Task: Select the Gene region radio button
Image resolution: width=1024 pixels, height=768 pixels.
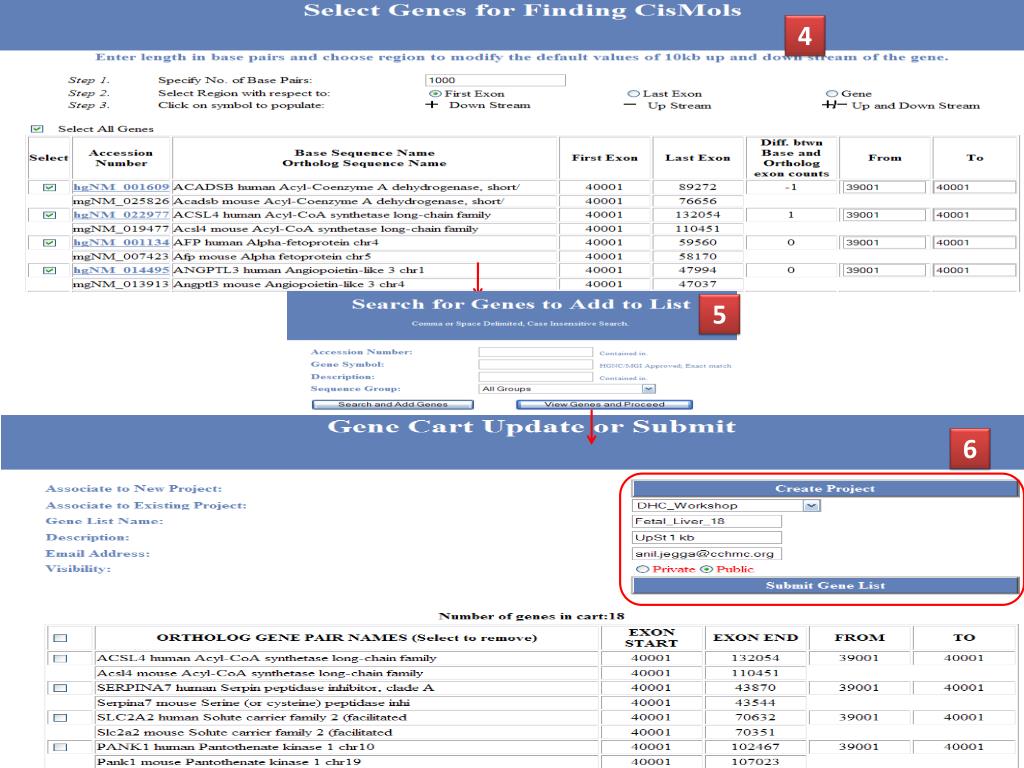Action: 831,93
